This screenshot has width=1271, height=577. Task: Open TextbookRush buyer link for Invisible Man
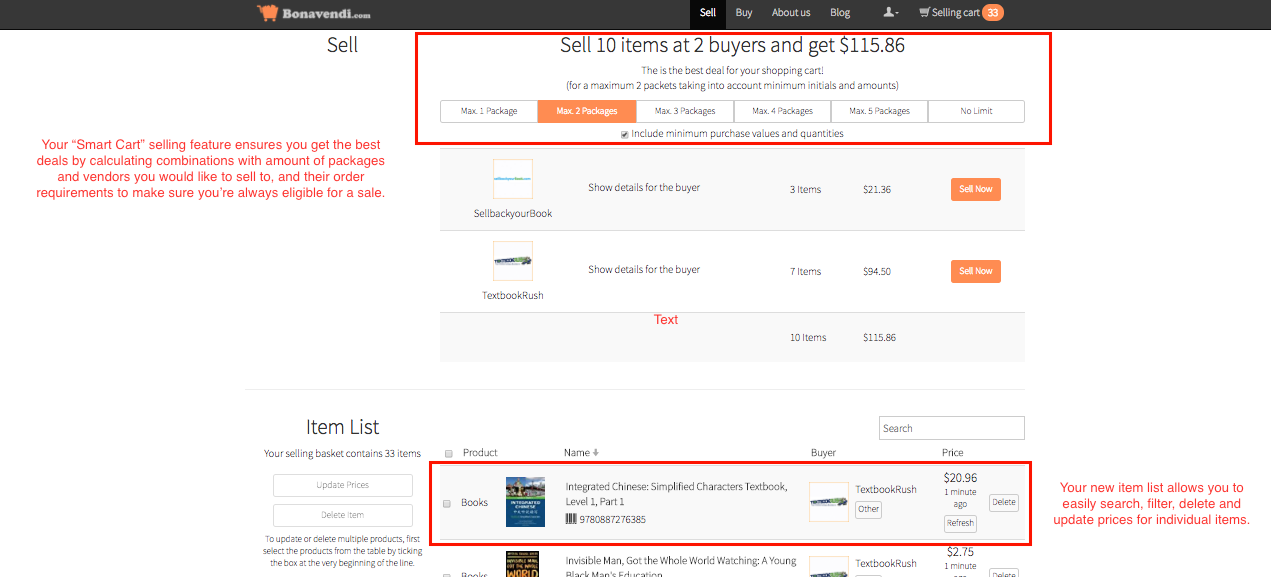tap(886, 564)
